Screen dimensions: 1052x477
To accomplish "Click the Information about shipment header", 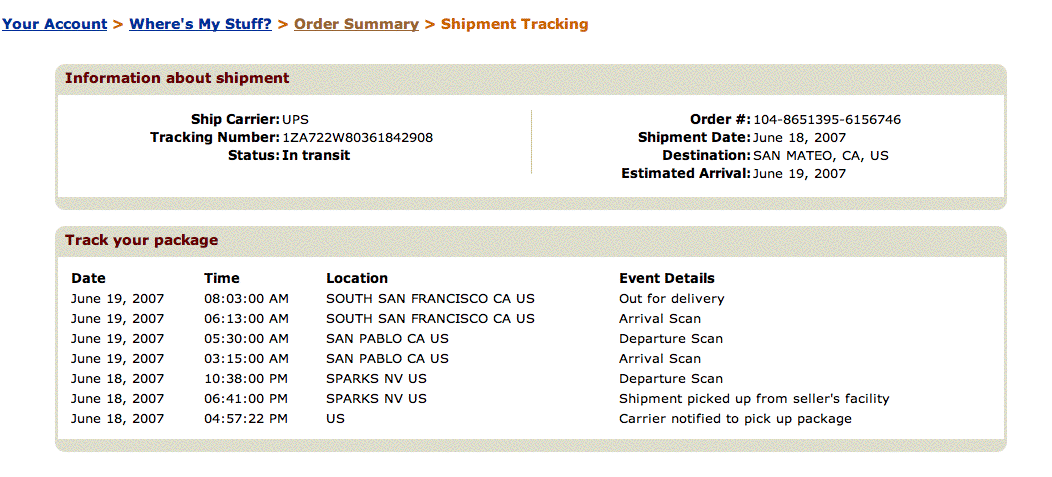I will click(177, 78).
